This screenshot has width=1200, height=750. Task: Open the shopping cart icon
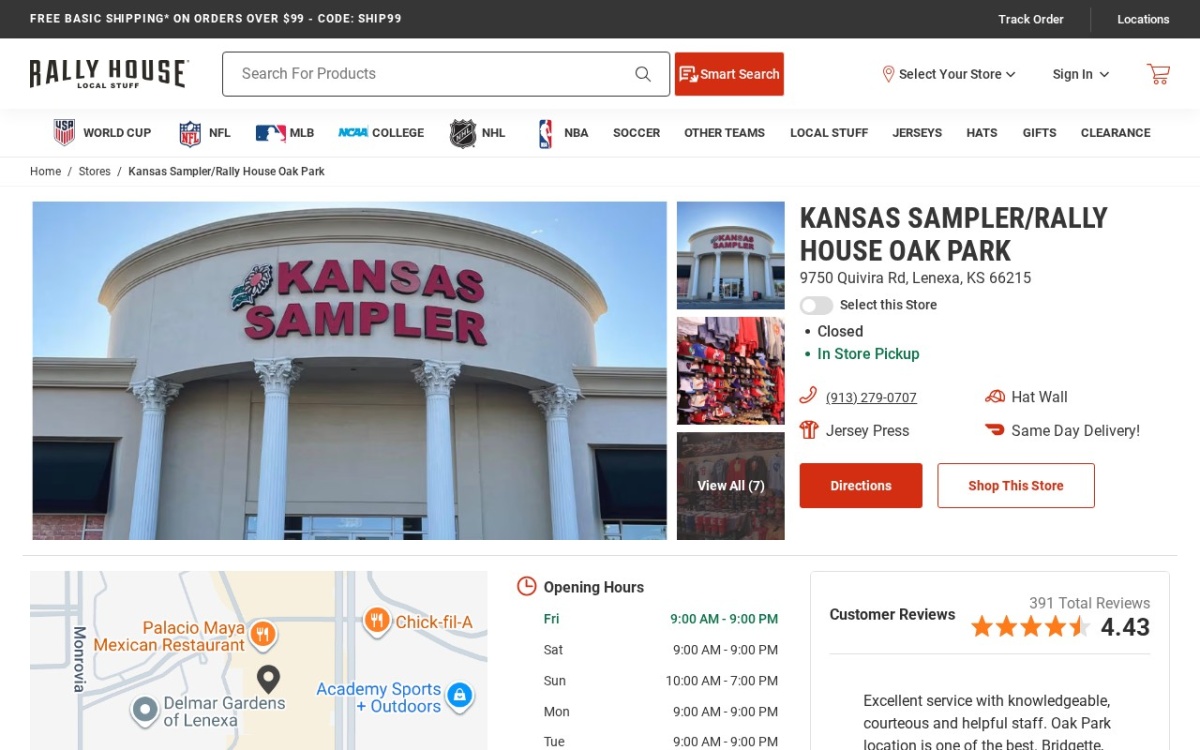tap(1158, 74)
